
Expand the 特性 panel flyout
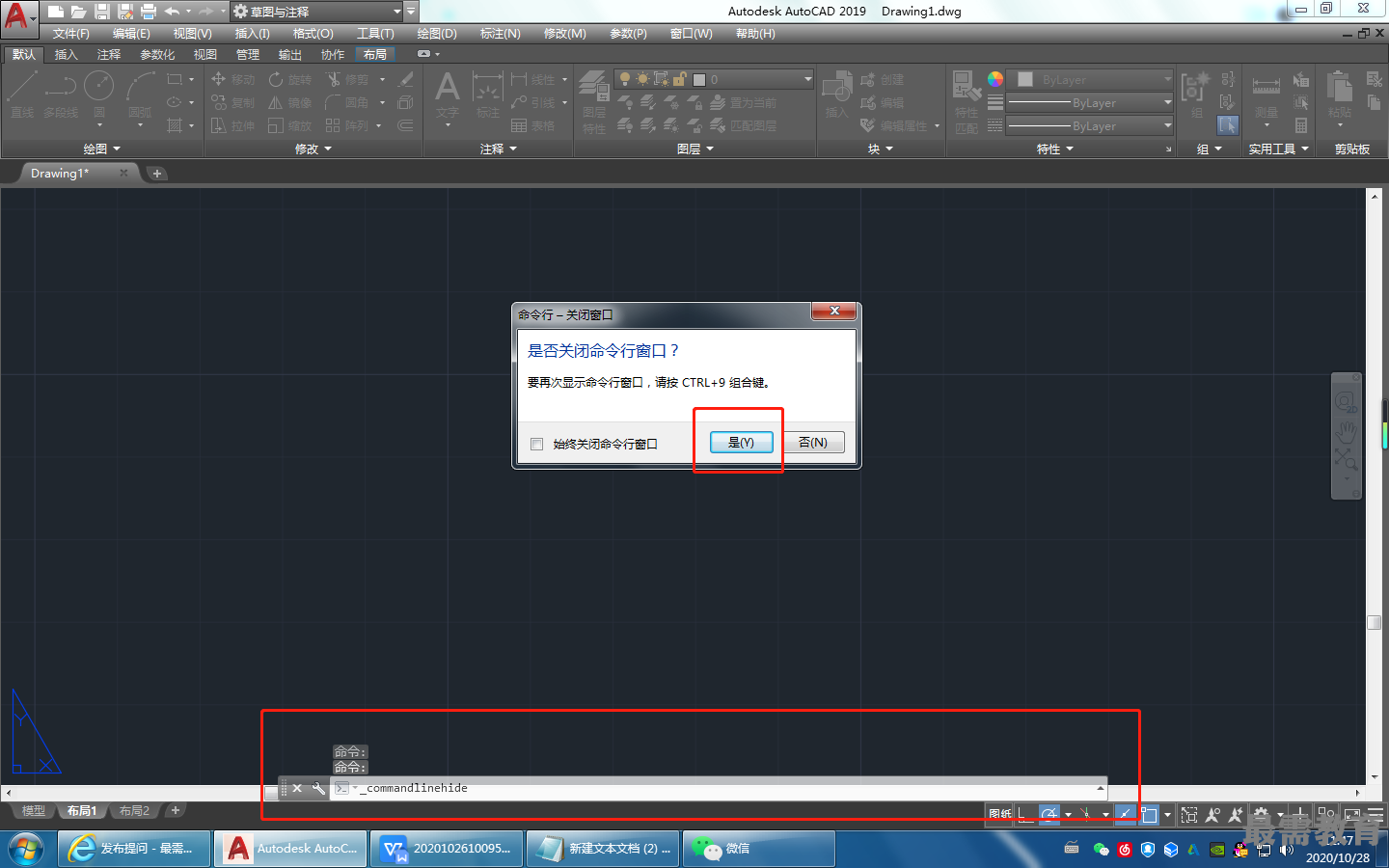point(1054,149)
